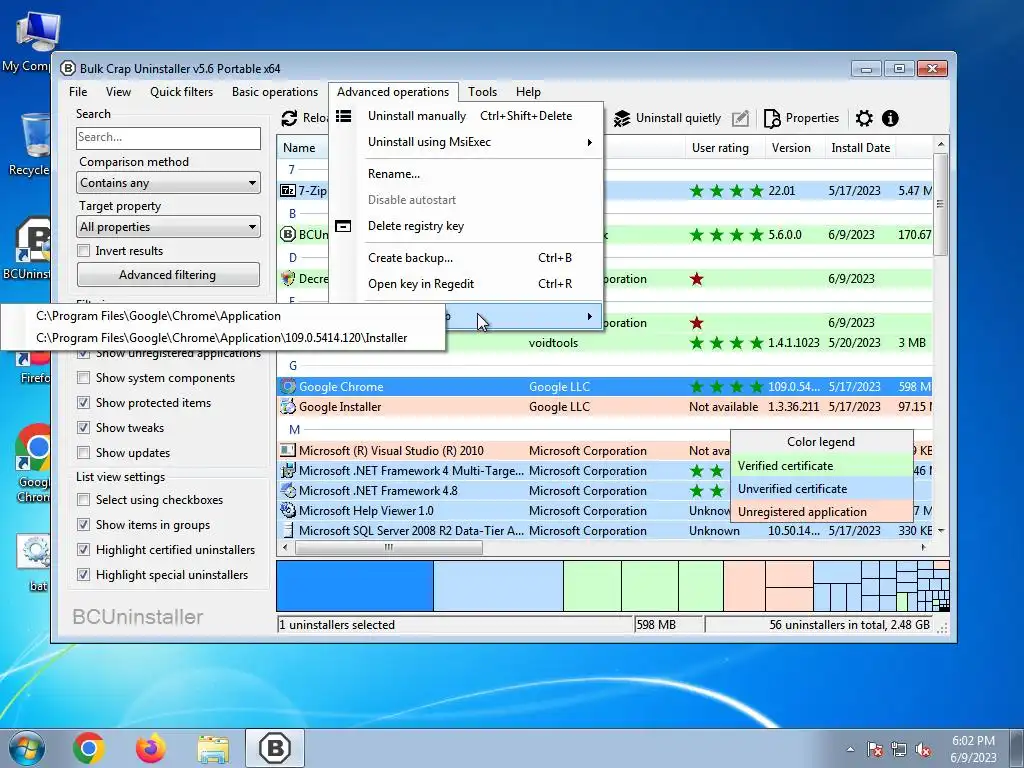Click the Reload toolbar icon
The image size is (1024, 768).
point(289,118)
